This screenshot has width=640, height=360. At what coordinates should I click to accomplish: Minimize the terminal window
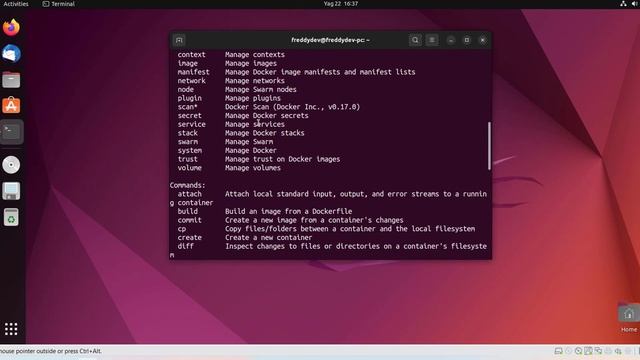pyautogui.click(x=451, y=40)
